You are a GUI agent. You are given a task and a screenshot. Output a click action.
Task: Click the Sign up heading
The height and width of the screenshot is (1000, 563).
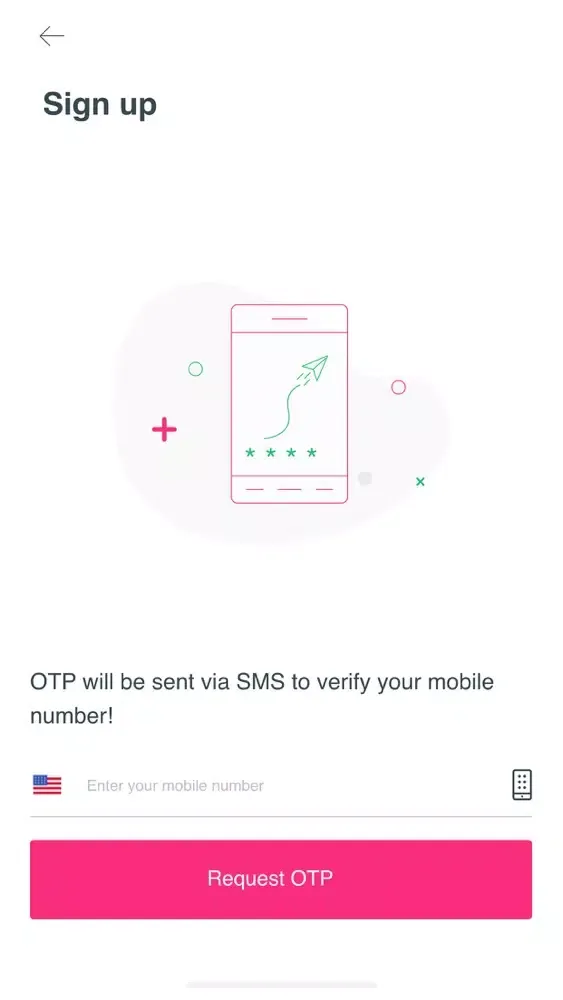pyautogui.click(x=99, y=105)
